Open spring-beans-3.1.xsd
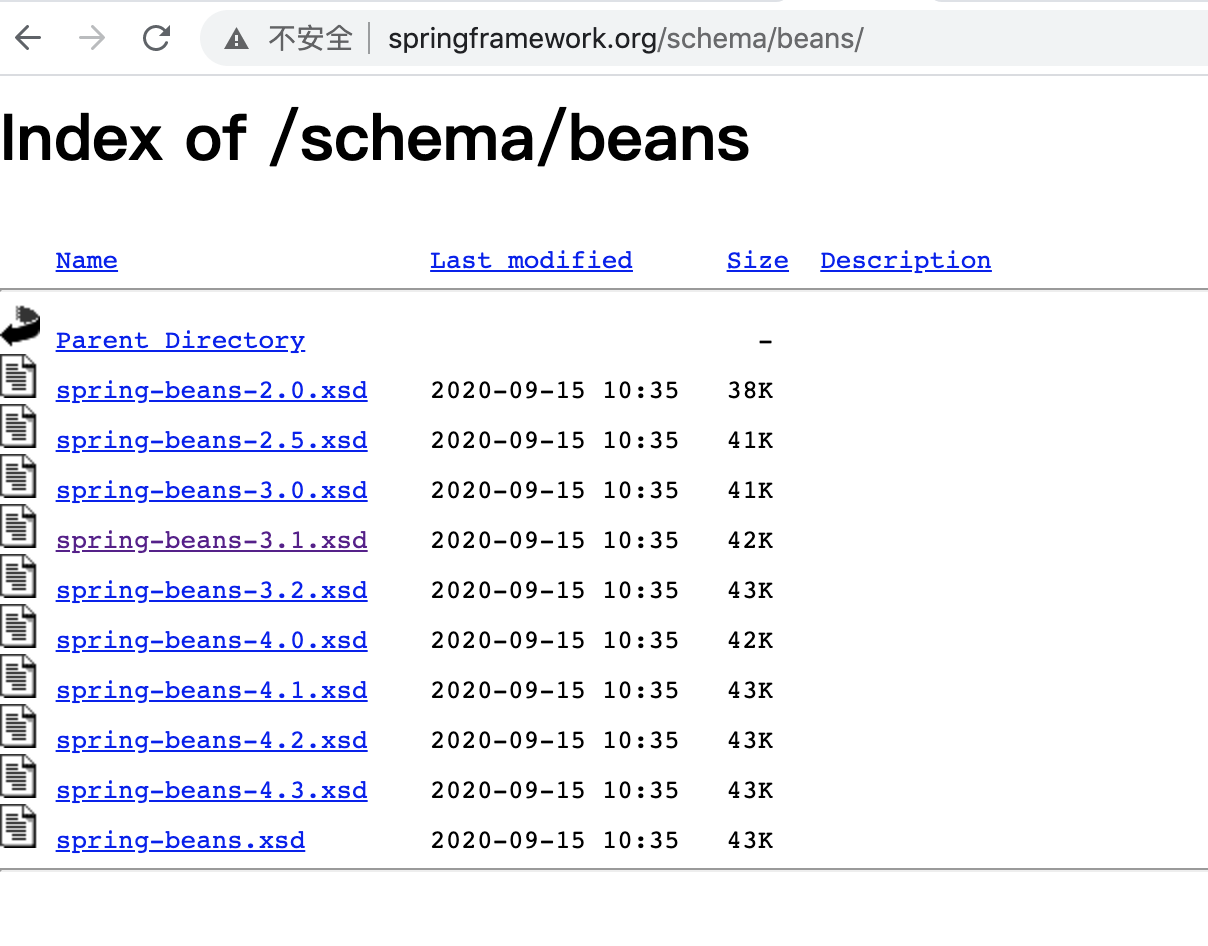1208x946 pixels. (x=211, y=540)
